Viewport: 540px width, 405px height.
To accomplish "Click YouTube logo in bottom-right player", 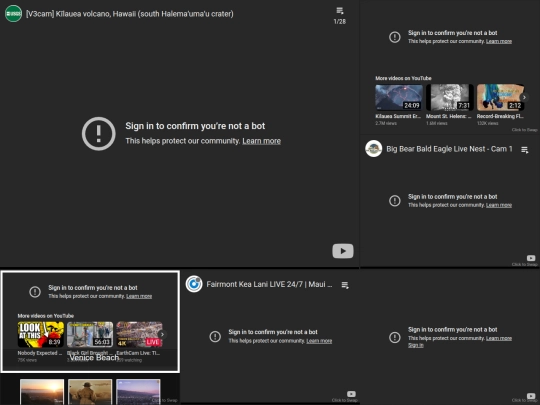I will [x=531, y=396].
